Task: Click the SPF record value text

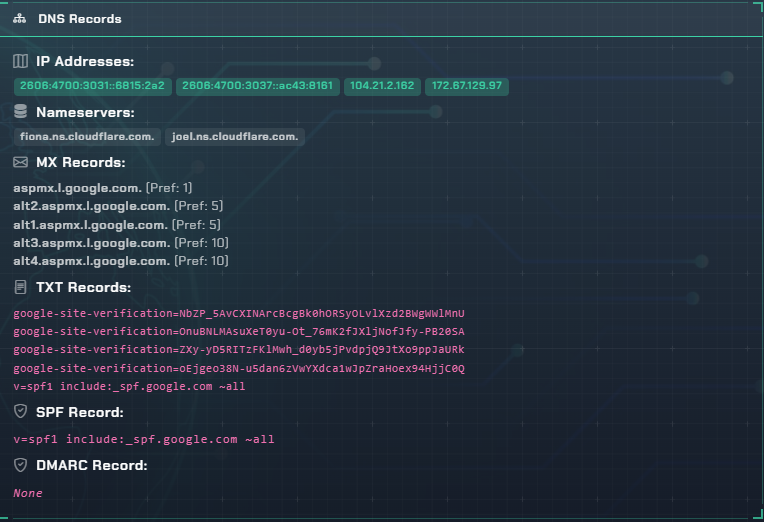Action: tap(143, 439)
